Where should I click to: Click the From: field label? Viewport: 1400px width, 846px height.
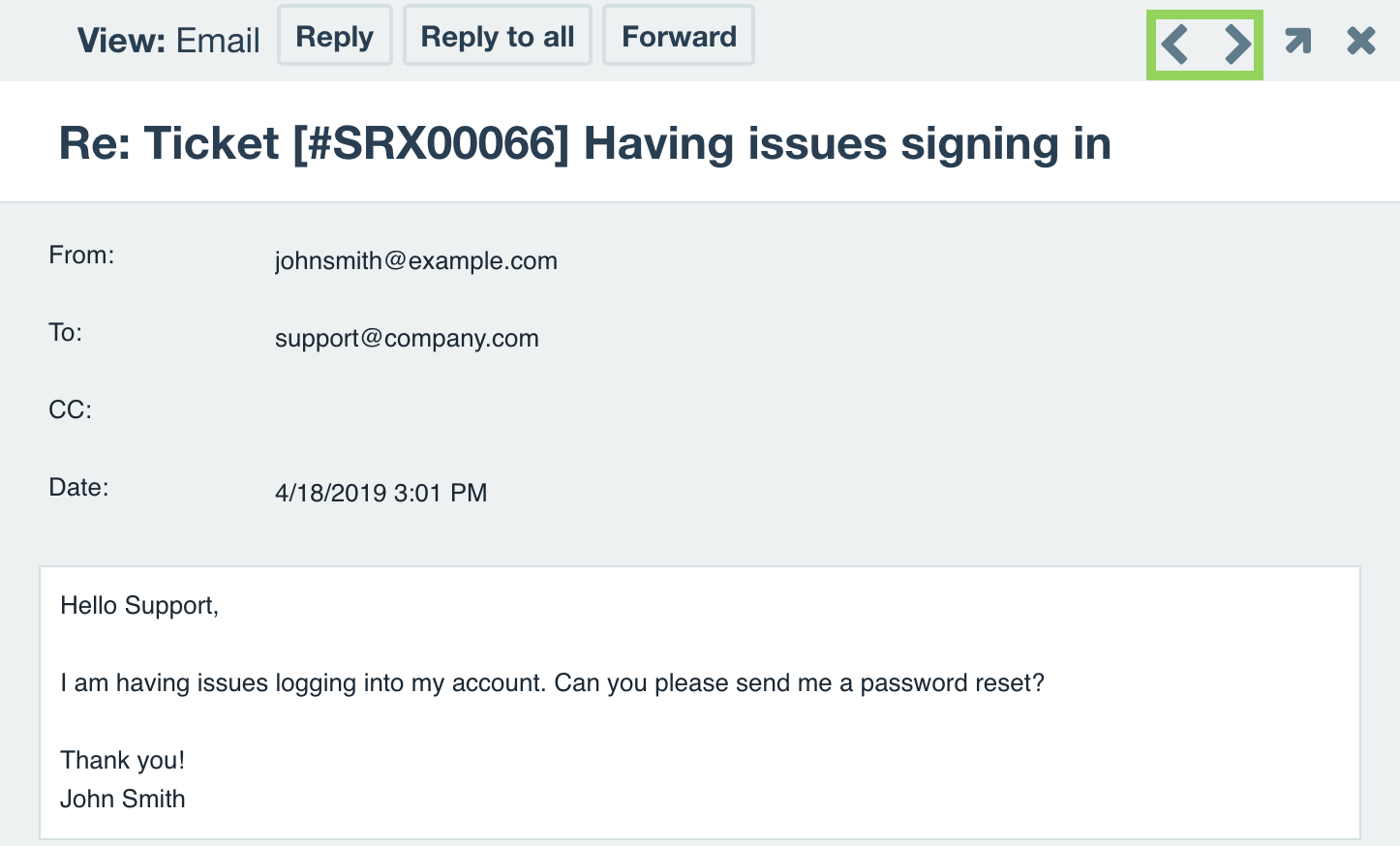pyautogui.click(x=81, y=255)
